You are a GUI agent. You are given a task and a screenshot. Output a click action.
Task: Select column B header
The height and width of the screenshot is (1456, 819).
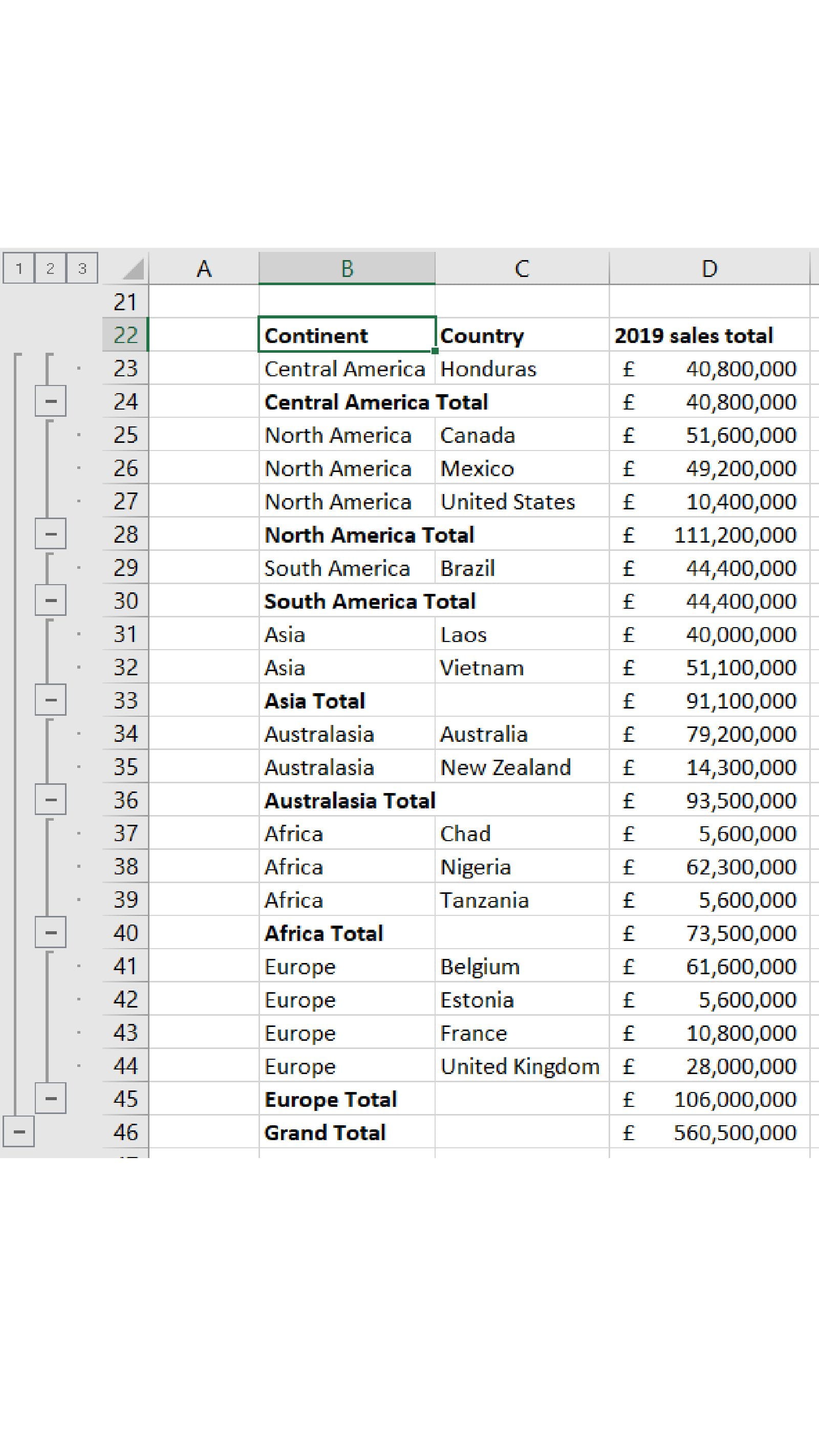coord(347,268)
